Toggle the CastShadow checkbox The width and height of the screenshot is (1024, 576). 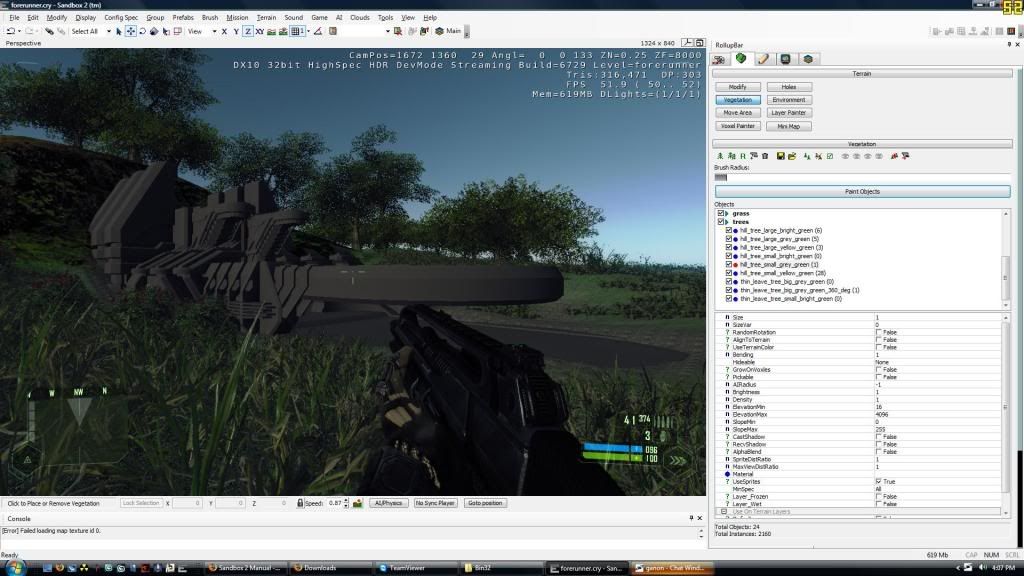pyautogui.click(x=878, y=437)
